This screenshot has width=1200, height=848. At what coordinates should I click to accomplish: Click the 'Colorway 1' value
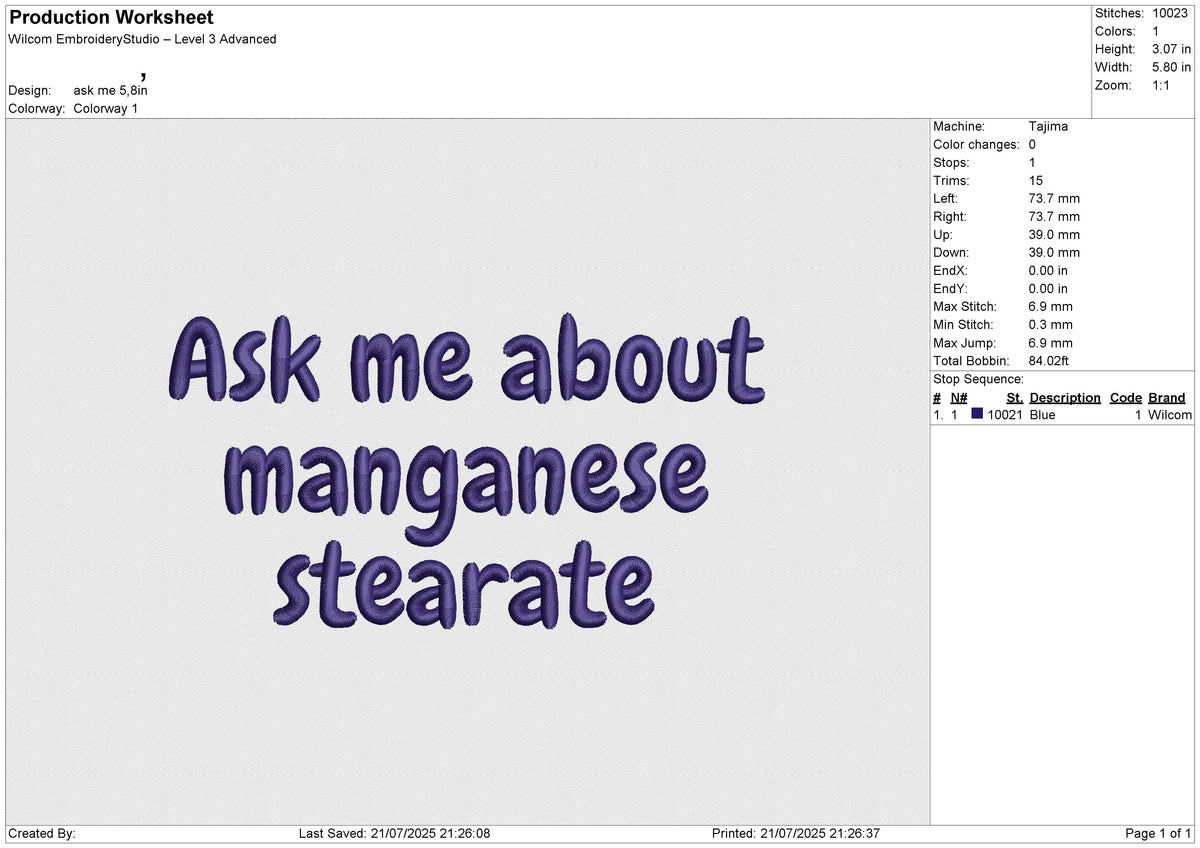point(106,108)
